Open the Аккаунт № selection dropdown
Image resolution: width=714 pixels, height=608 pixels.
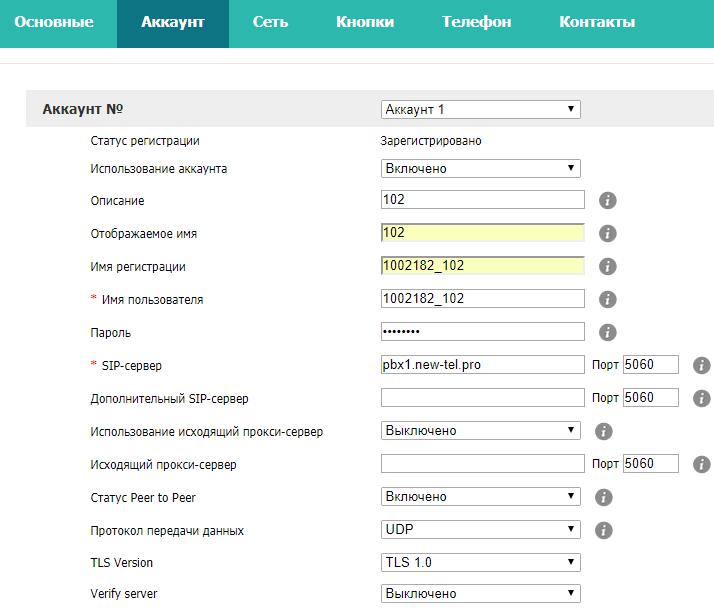pos(480,110)
